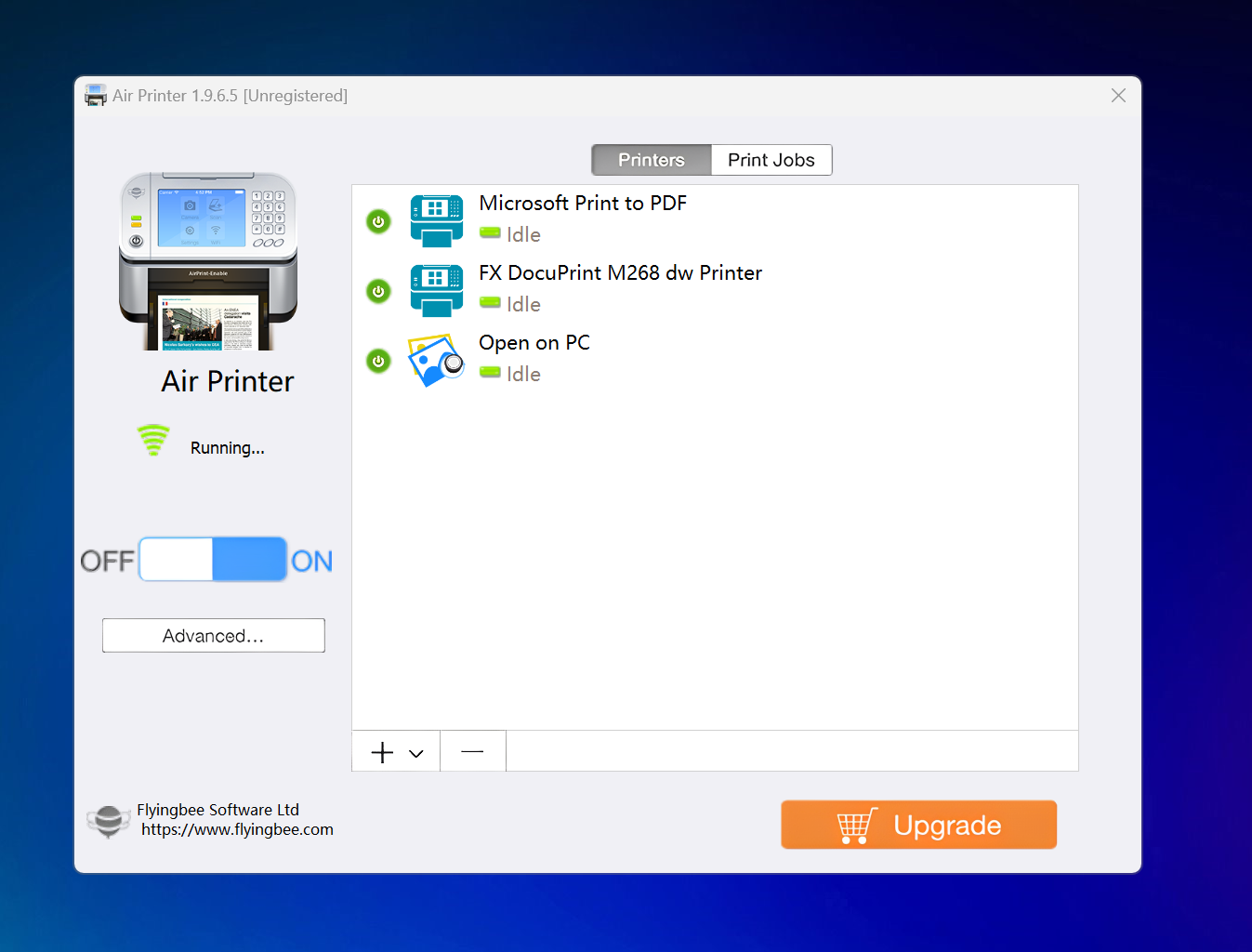Click the Air Printer title bar icon
This screenshot has width=1252, height=952.
tap(95, 95)
